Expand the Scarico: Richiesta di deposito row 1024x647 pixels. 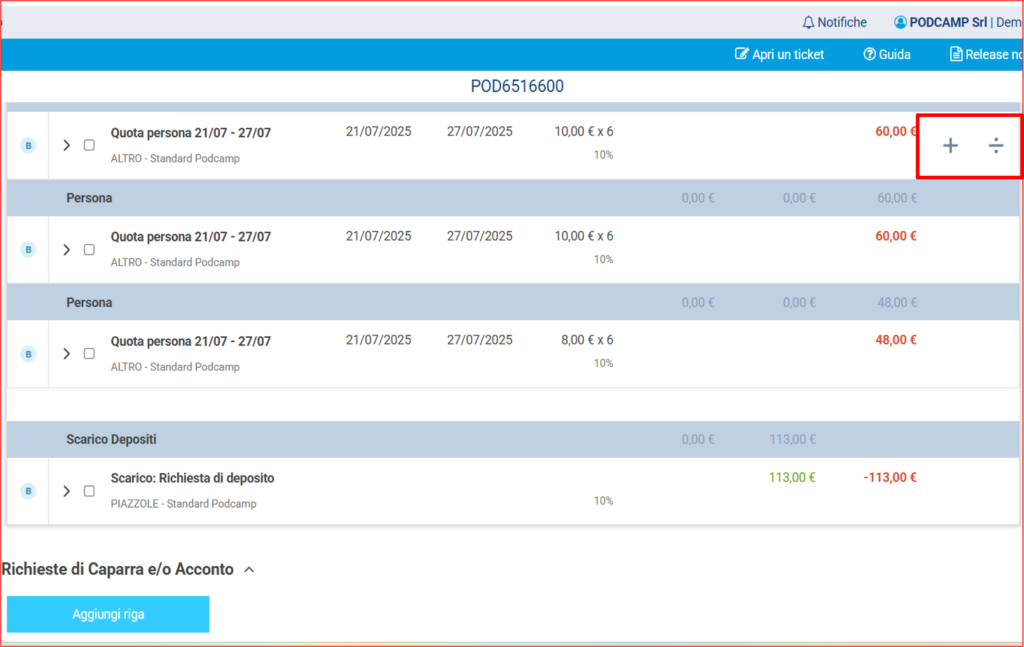67,491
